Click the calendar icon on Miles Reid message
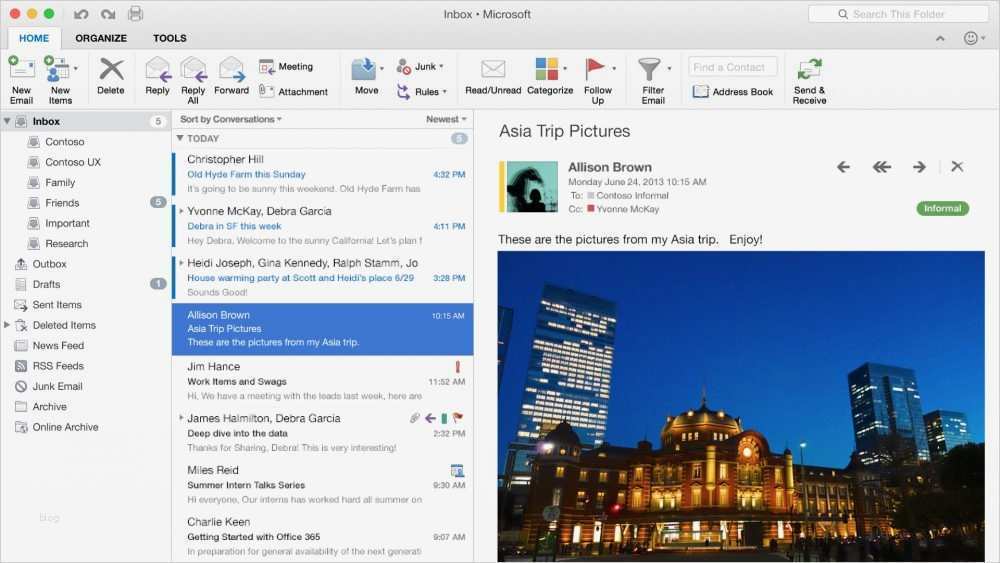Viewport: 1000px width, 563px height. 457,471
